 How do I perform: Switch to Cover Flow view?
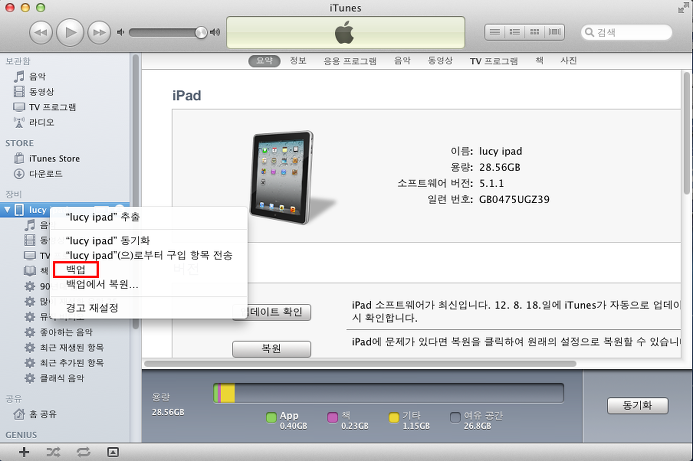click(554, 32)
